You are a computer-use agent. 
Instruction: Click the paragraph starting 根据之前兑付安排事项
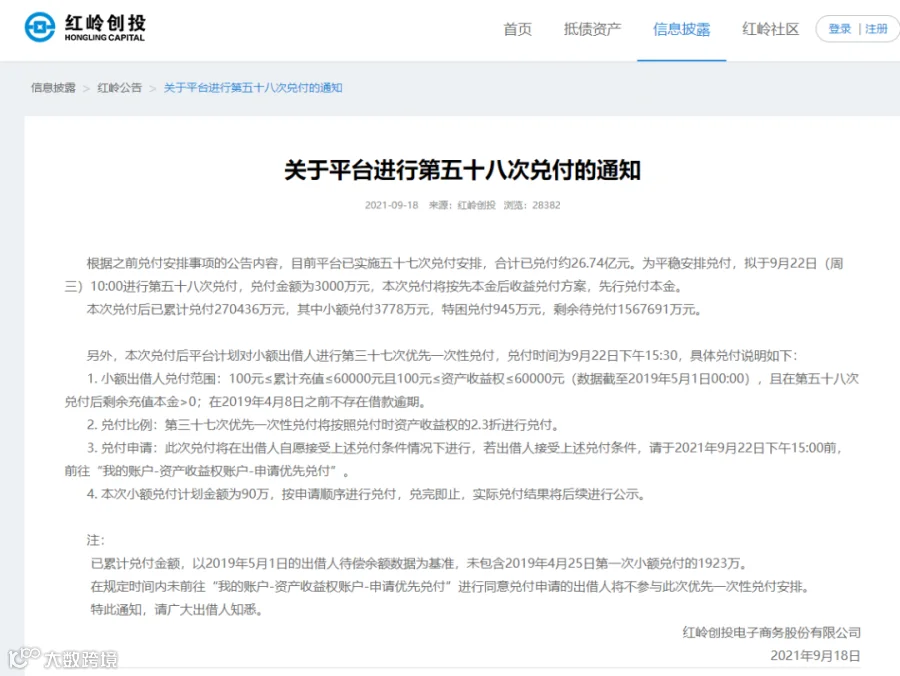[x=454, y=275]
